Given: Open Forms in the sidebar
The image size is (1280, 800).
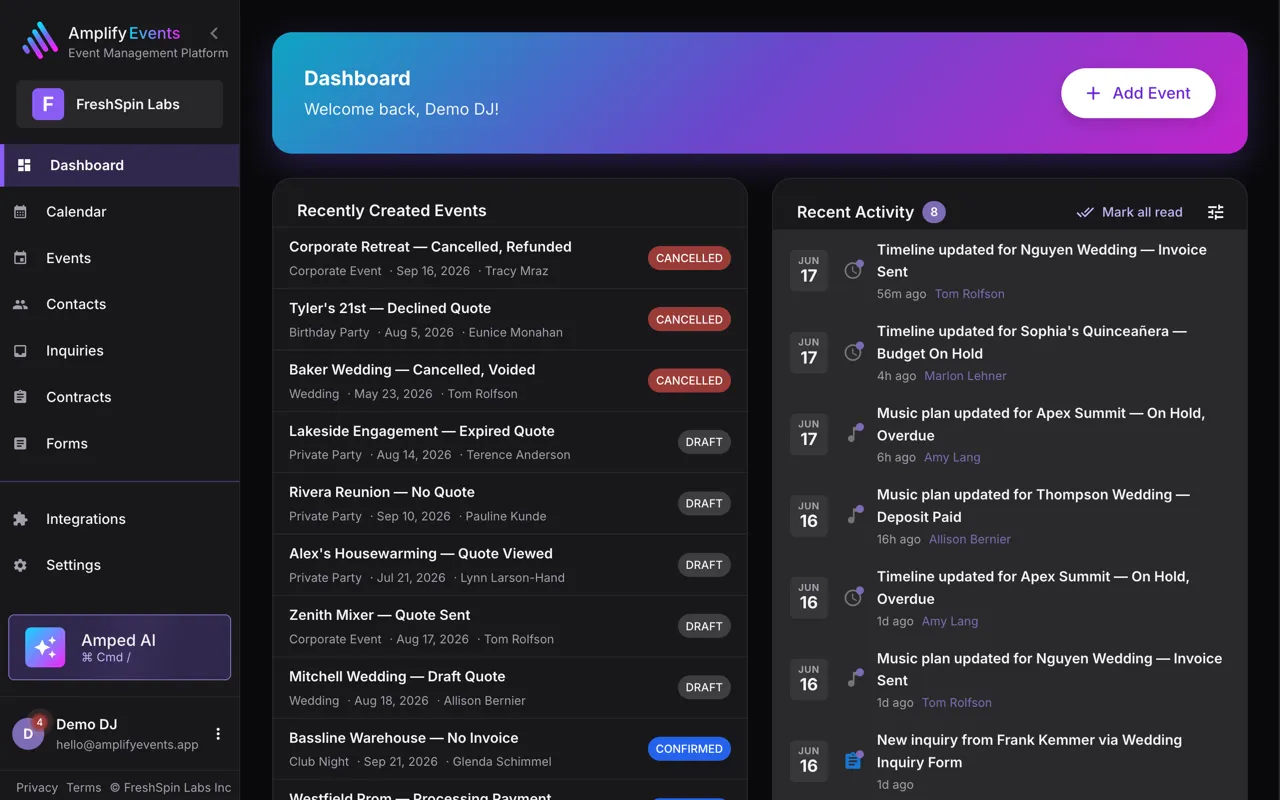Looking at the screenshot, I should coord(120,443).
